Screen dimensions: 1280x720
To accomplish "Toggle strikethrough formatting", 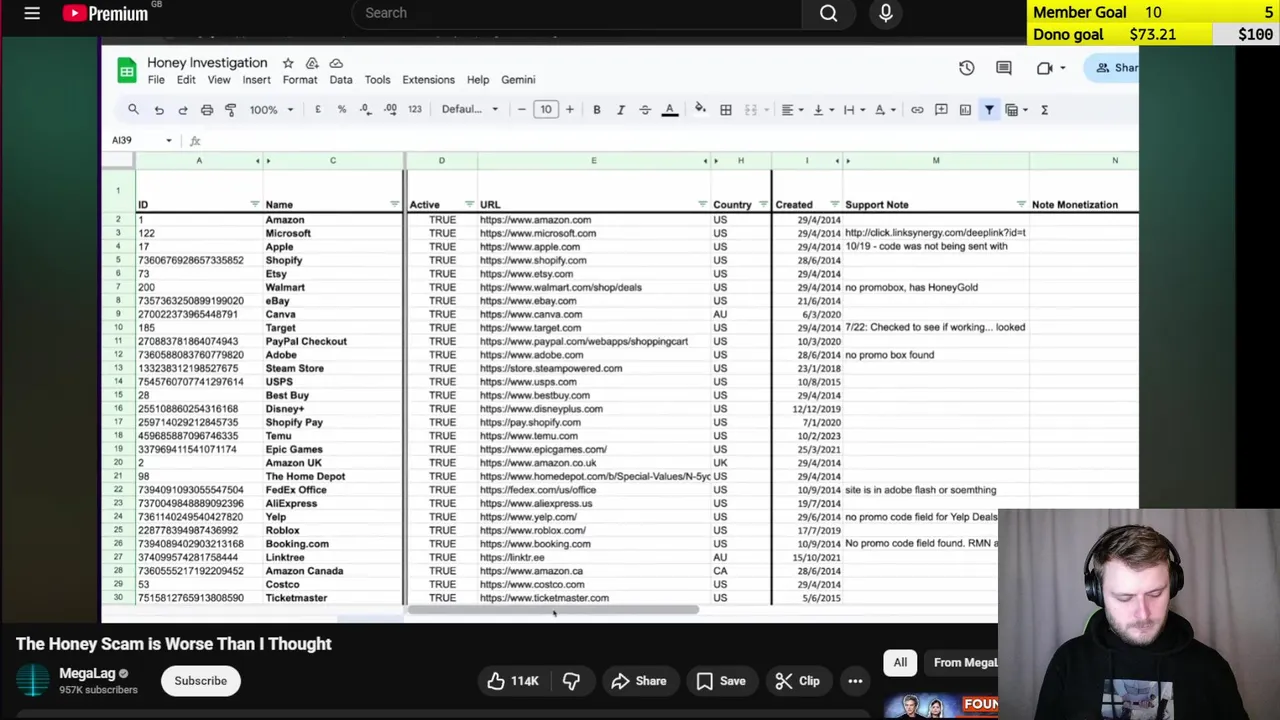I will coord(645,109).
